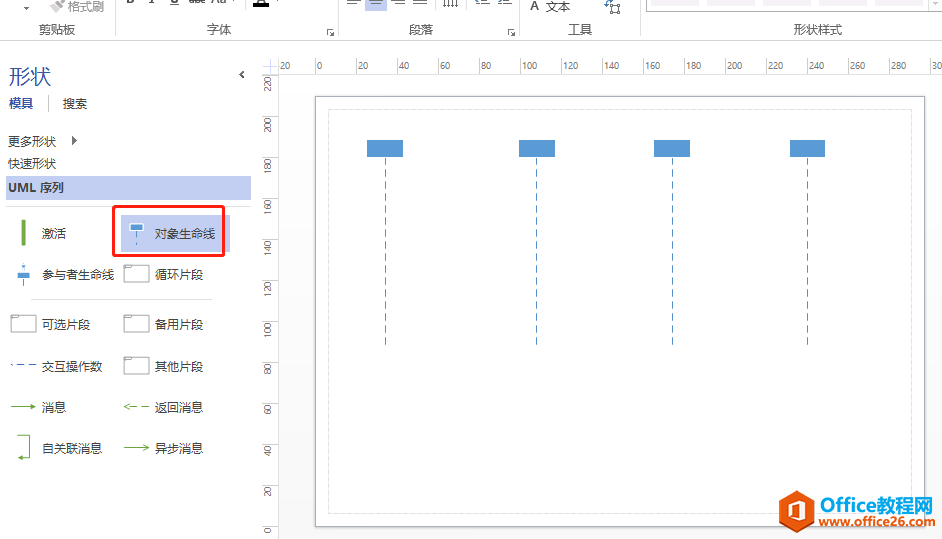Select the leftmost lifeline head on canvas
The width and height of the screenshot is (942, 539).
point(385,148)
